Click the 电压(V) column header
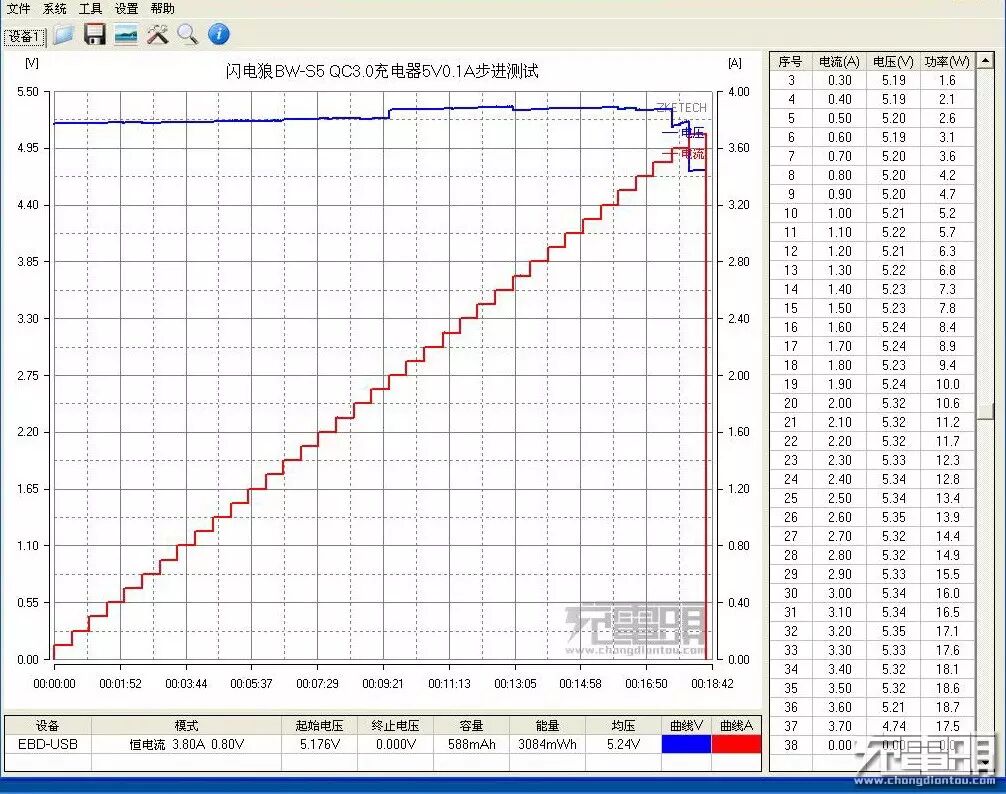 tap(893, 62)
